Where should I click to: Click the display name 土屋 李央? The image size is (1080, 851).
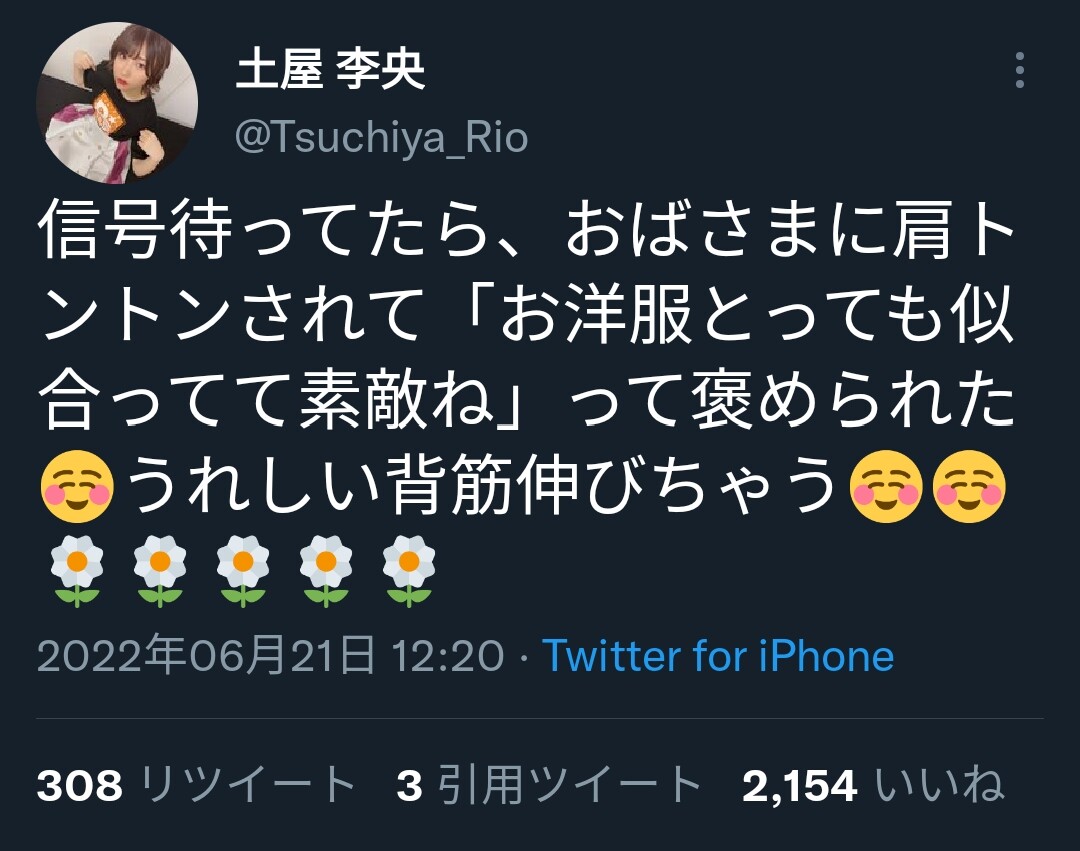[330, 70]
